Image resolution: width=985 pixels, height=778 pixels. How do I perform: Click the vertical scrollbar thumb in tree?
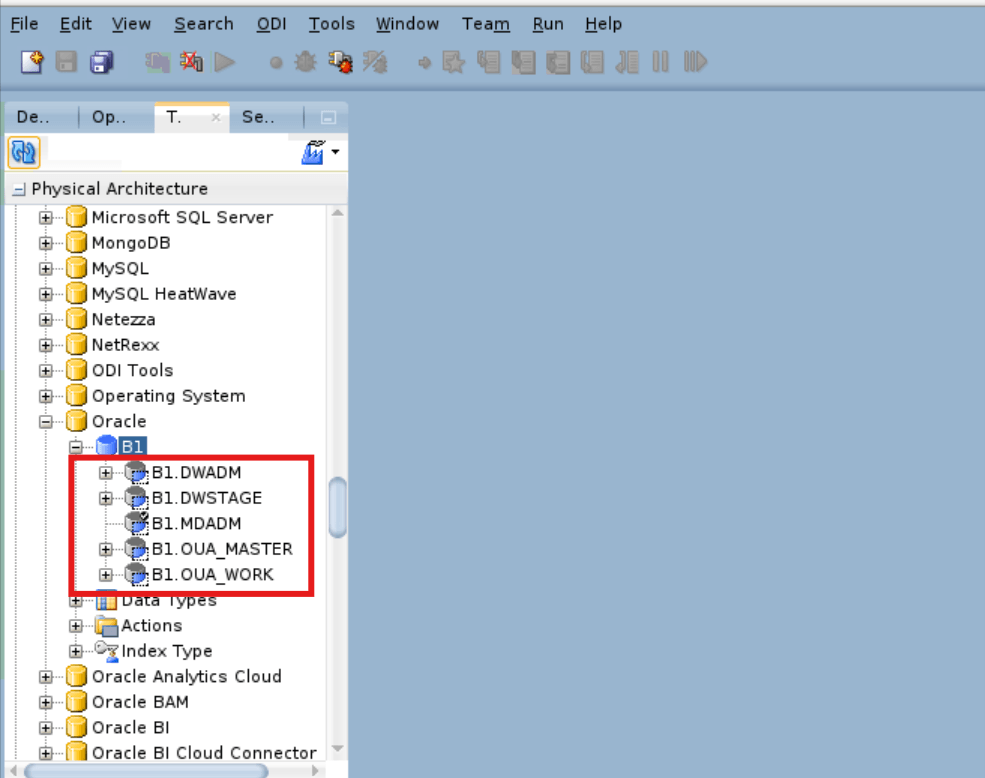click(x=338, y=508)
